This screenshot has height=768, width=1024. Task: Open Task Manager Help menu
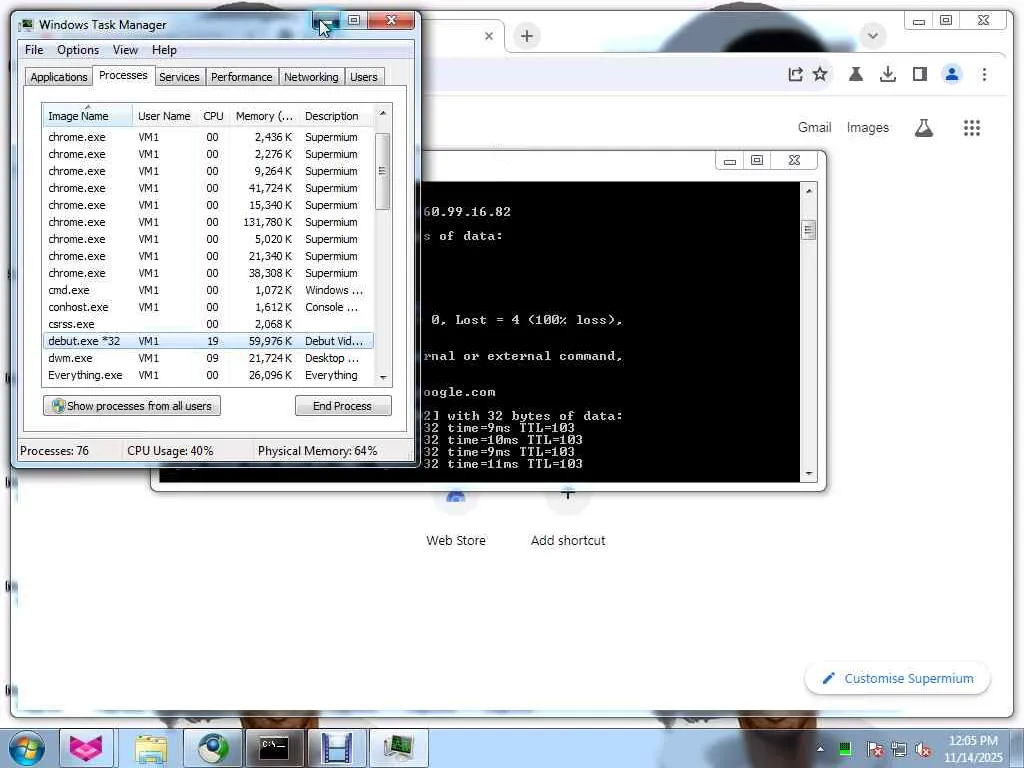164,50
